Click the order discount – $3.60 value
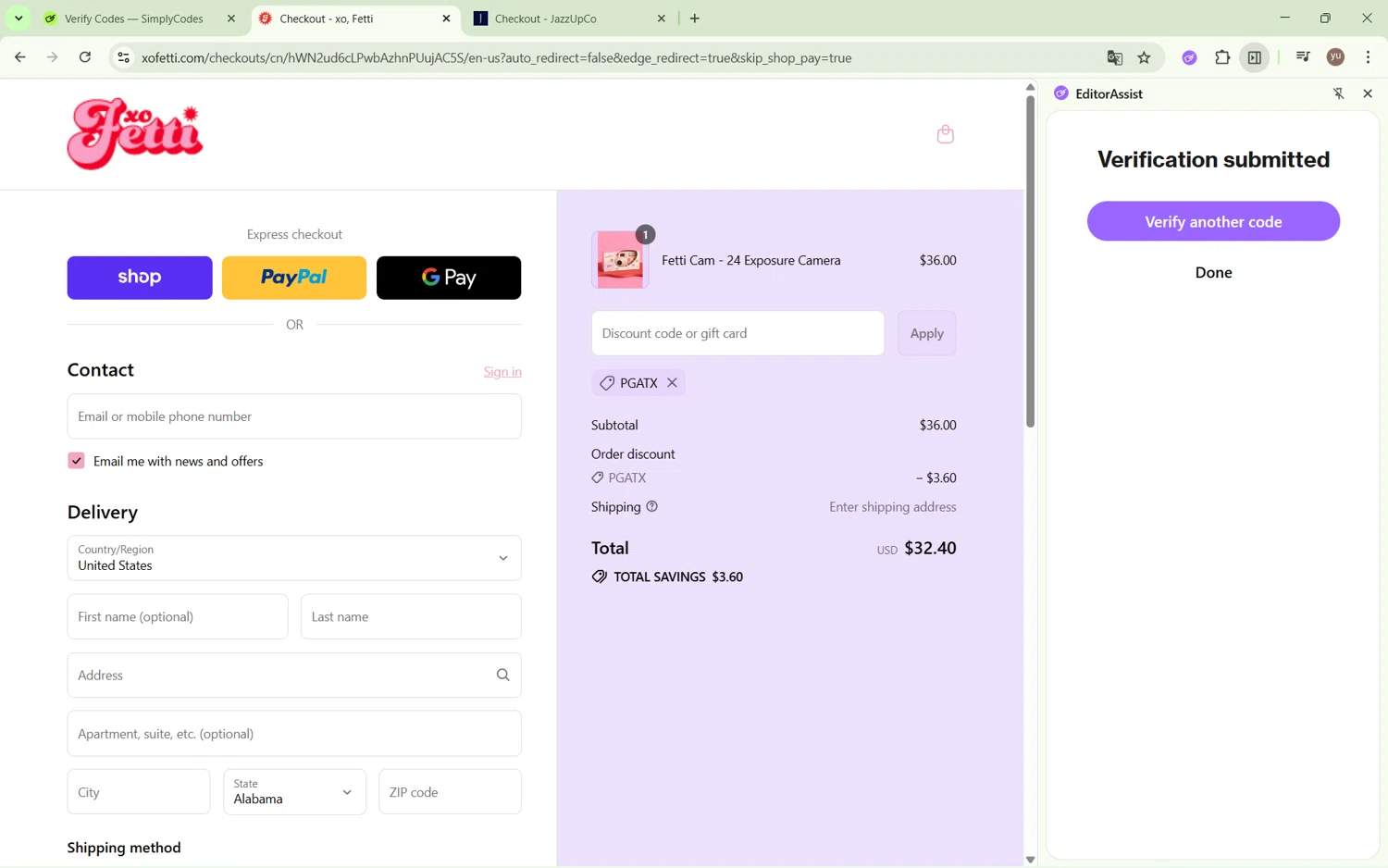This screenshot has width=1388, height=868. pyautogui.click(x=936, y=478)
